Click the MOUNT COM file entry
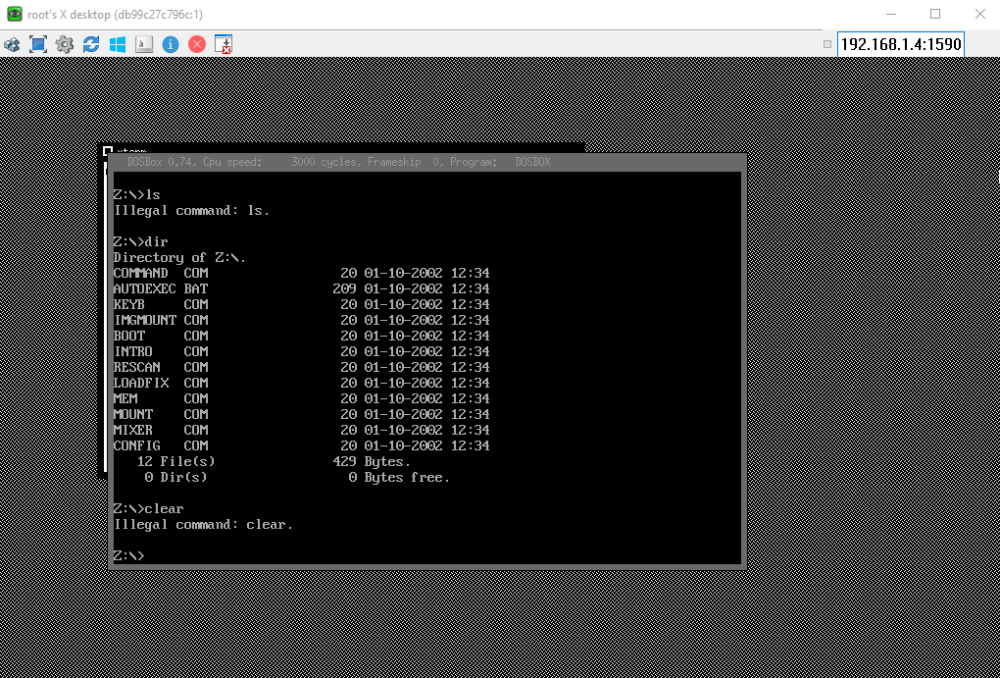This screenshot has height=678, width=1000. pos(302,415)
